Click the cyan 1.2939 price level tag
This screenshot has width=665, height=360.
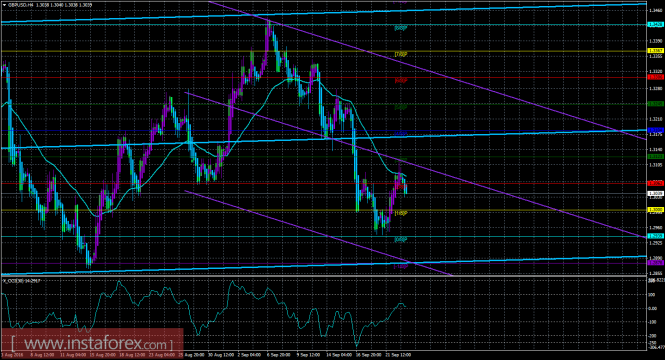(x=656, y=236)
